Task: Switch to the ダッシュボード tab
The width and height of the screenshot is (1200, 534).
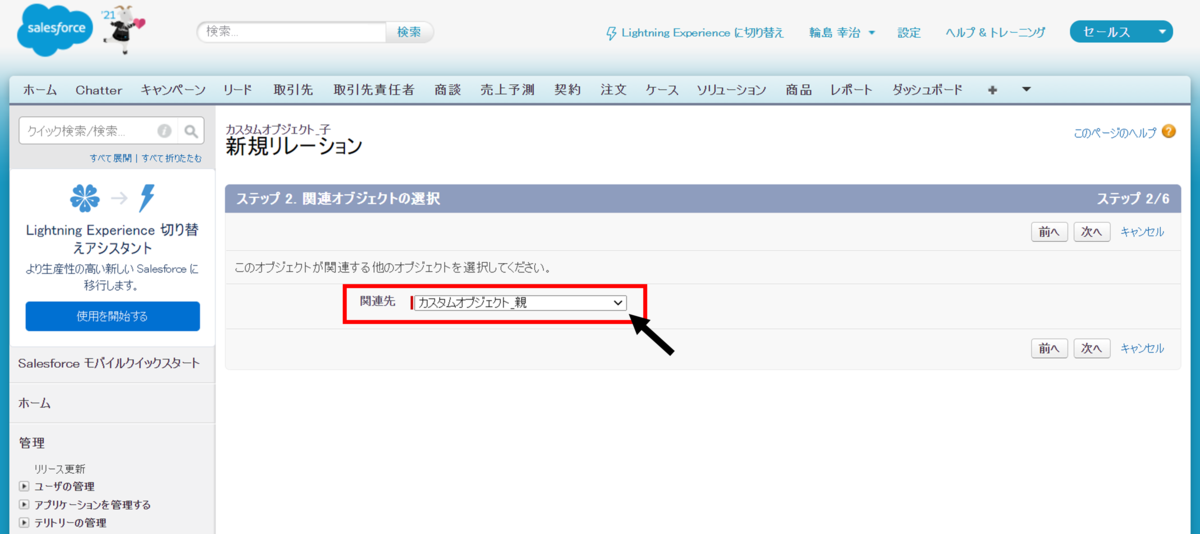Action: (x=927, y=90)
